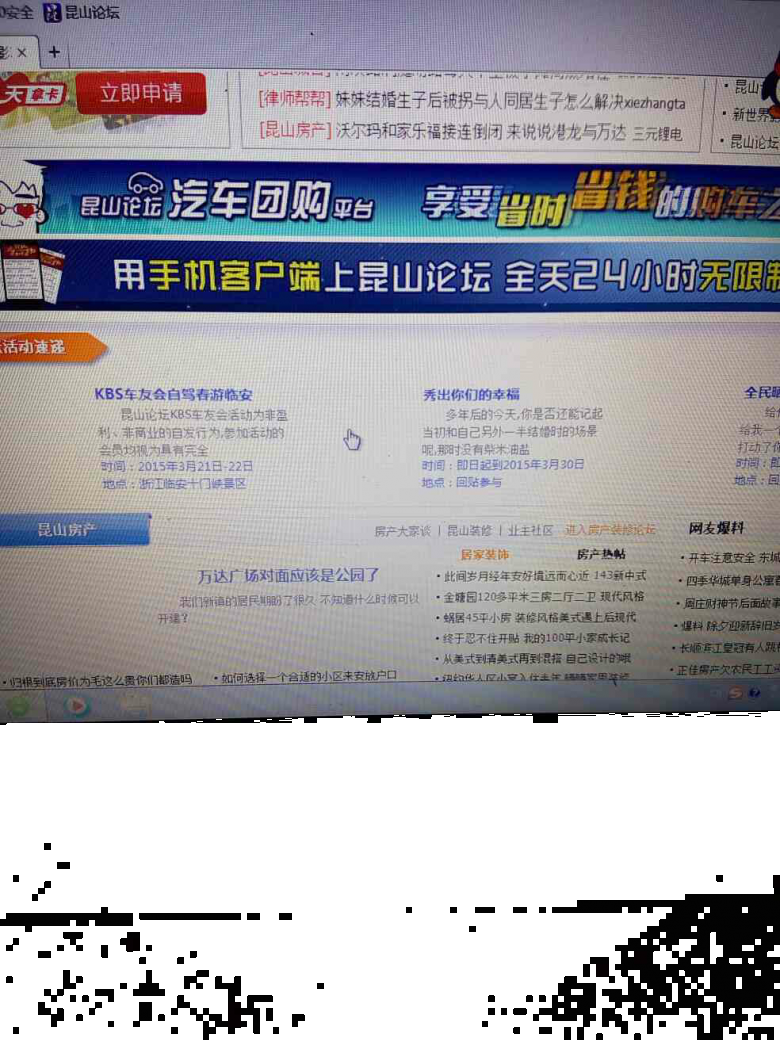The image size is (780, 1040).
Task: Click 进入房产装修论坛 orange link
Action: (x=610, y=529)
